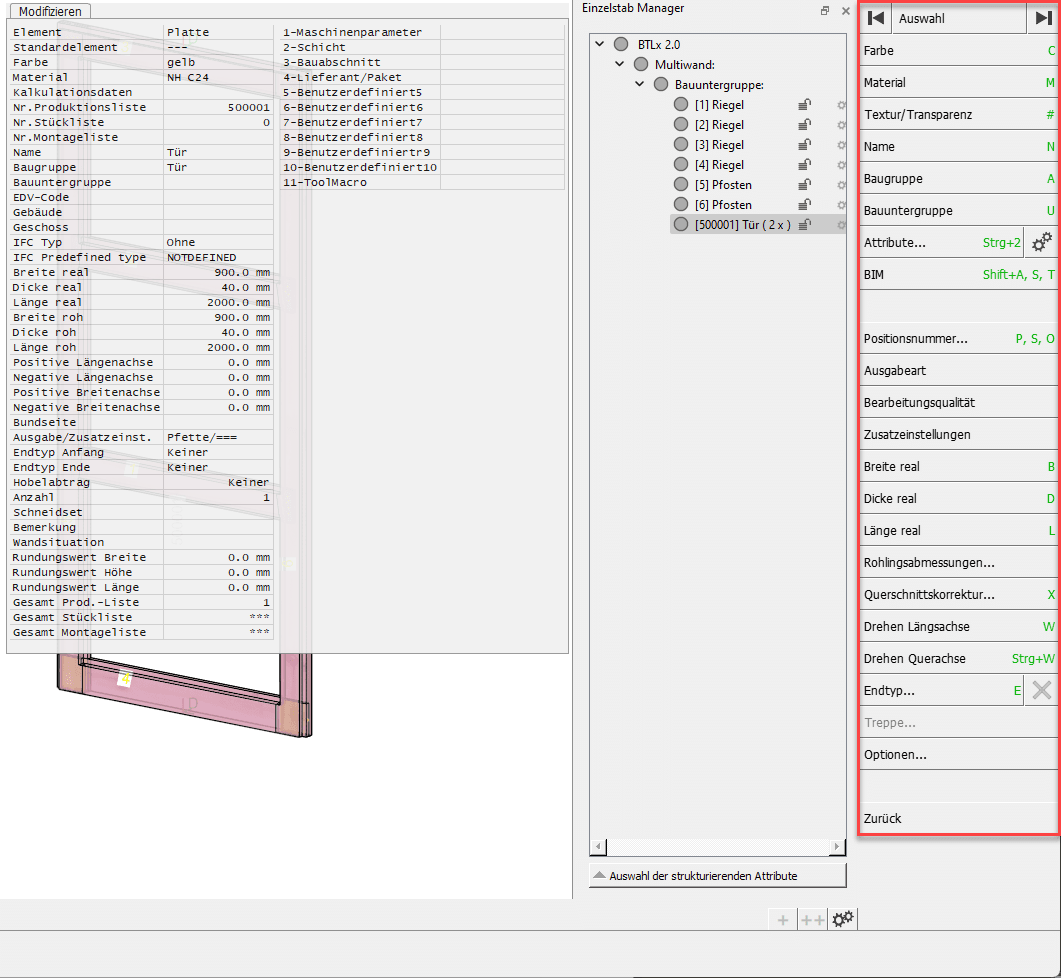Click 11-ToolMacro row label
This screenshot has width=1061, height=978.
click(x=325, y=182)
